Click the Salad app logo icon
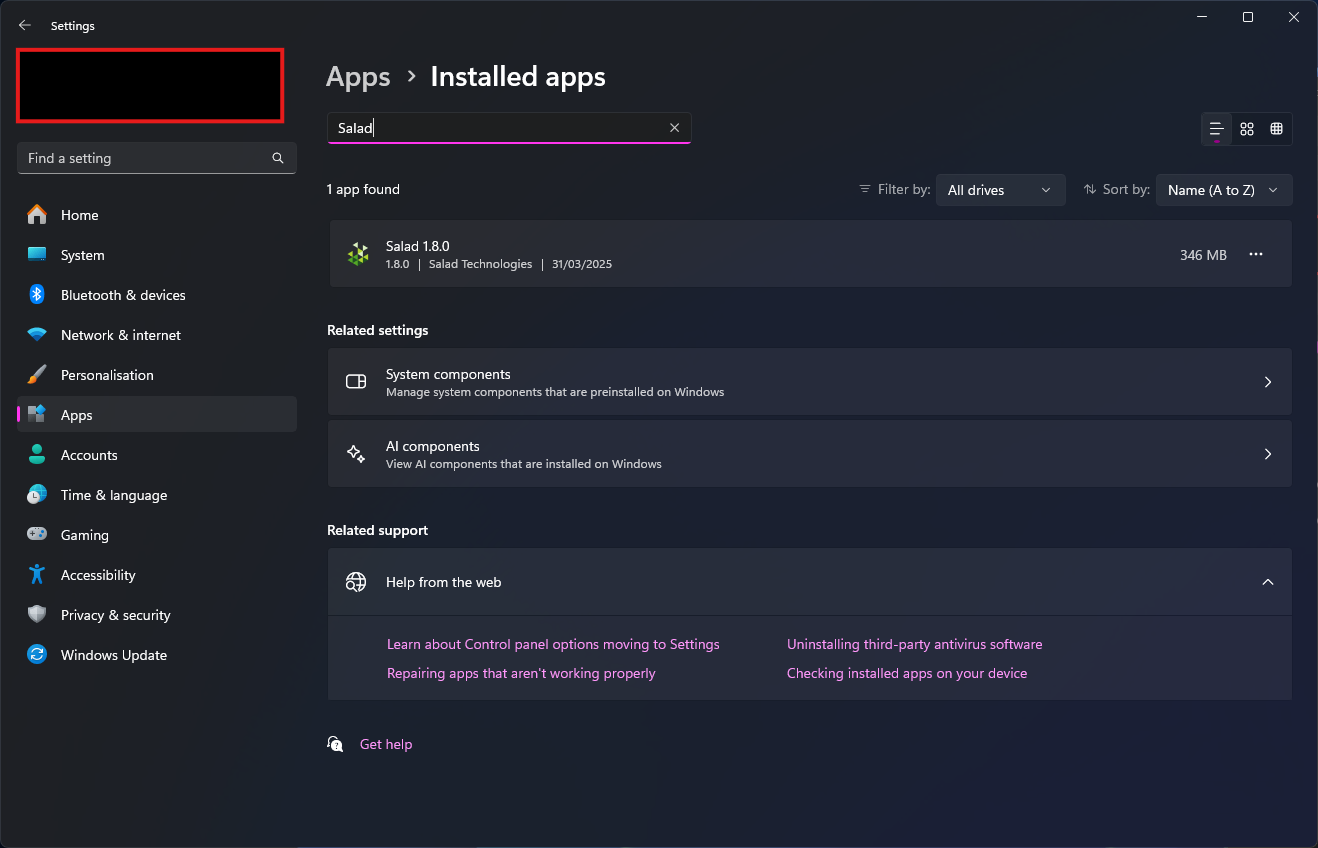Image resolution: width=1318 pixels, height=848 pixels. pyautogui.click(x=357, y=254)
